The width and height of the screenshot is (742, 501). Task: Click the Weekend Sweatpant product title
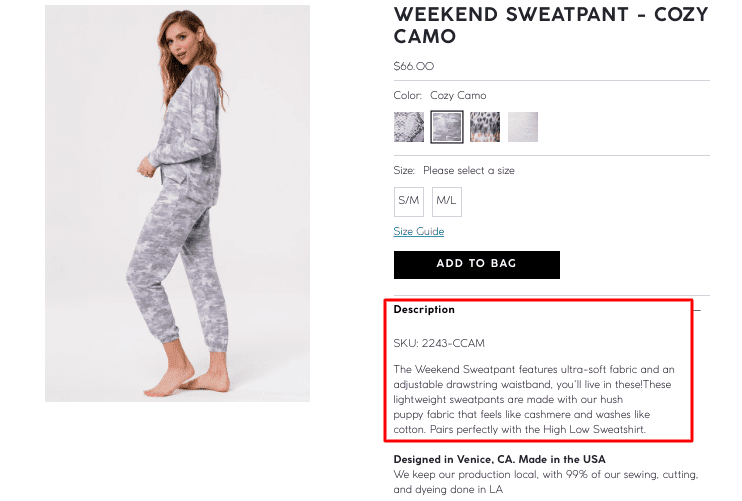click(x=550, y=26)
